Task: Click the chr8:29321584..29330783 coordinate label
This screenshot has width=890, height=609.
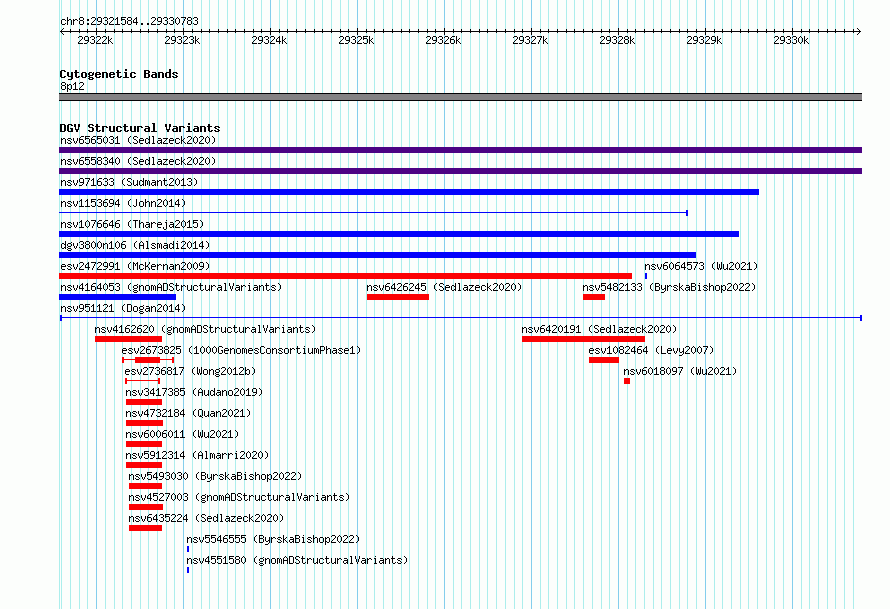Action: pyautogui.click(x=129, y=21)
